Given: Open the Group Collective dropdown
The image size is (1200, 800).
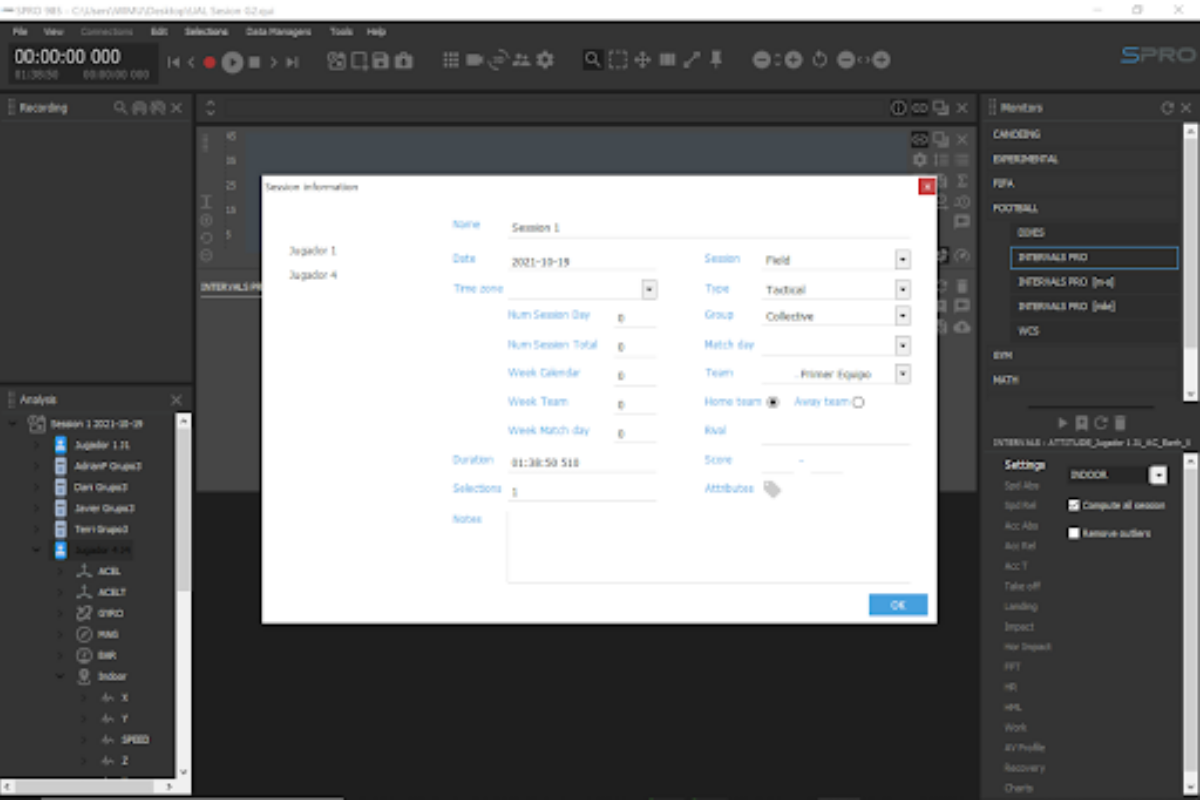Looking at the screenshot, I should [x=903, y=316].
